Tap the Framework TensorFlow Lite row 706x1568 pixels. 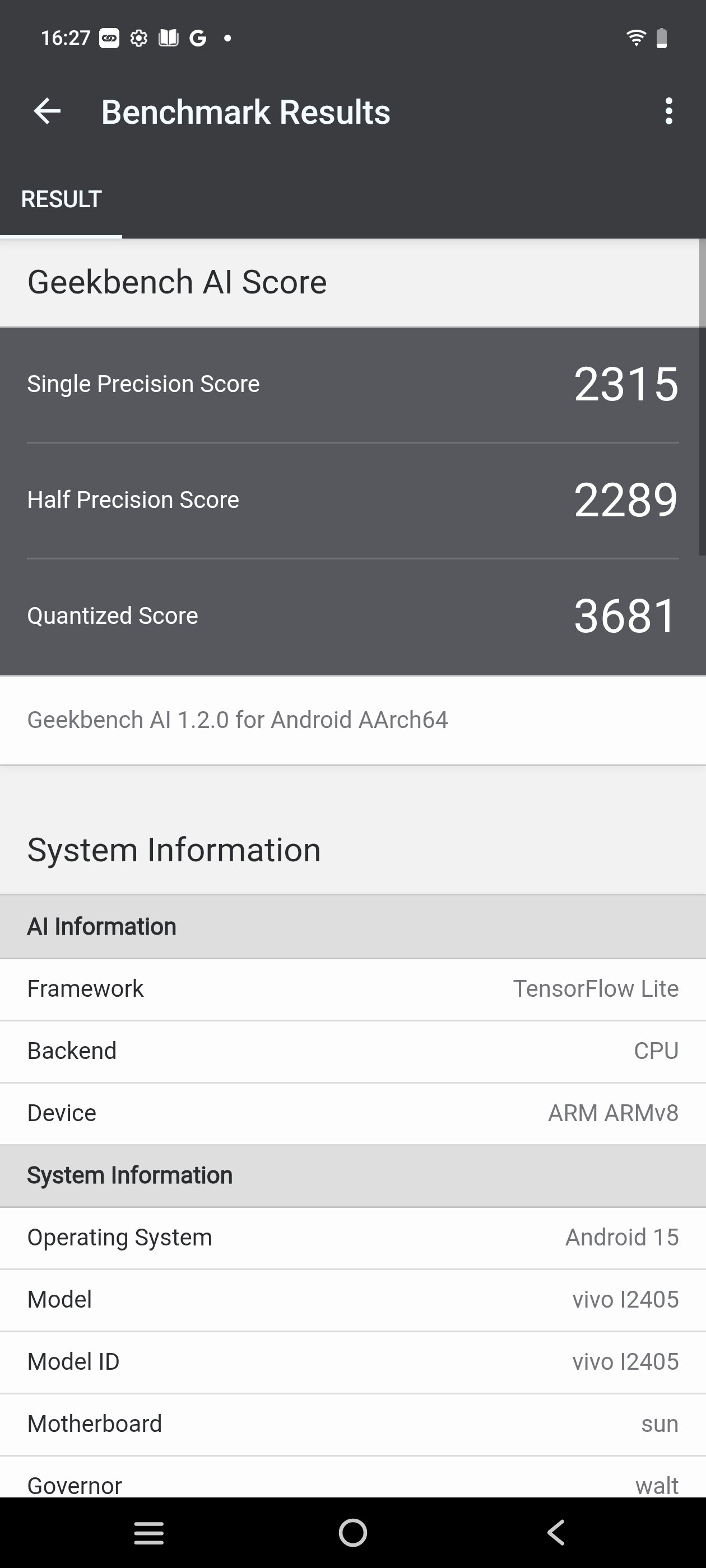pos(352,989)
